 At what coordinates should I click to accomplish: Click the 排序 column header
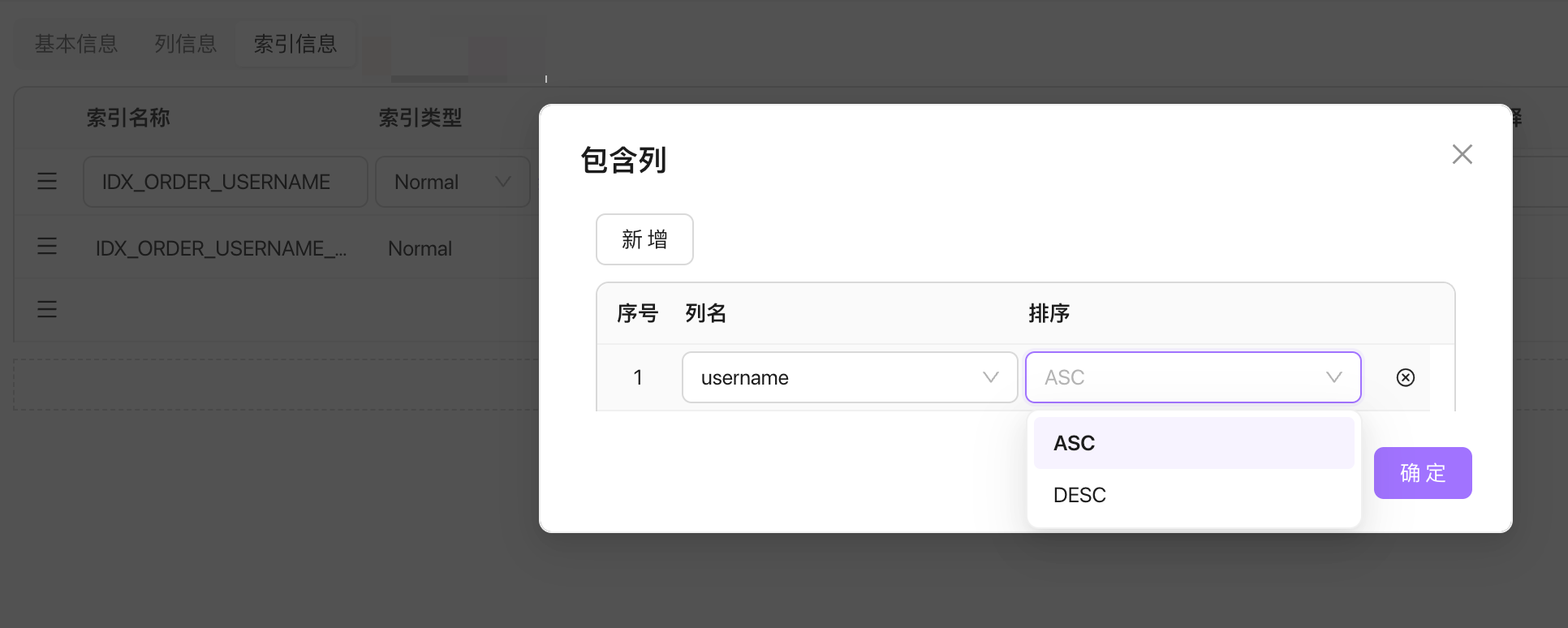click(x=1049, y=313)
